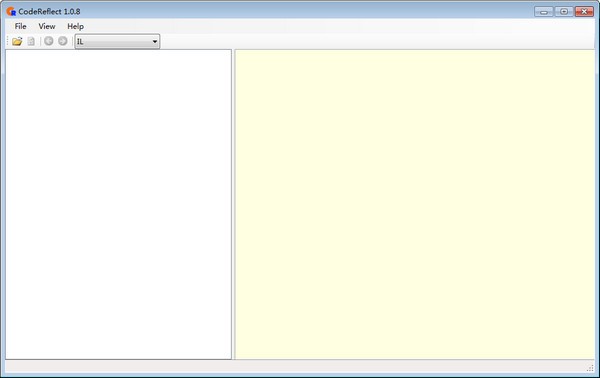This screenshot has width=600, height=378.
Task: Minimize the CodeReflect window
Action: pos(544,11)
